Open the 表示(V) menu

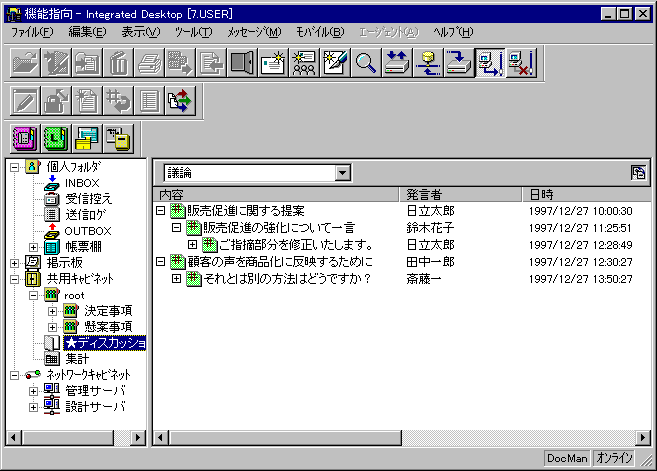pos(141,32)
